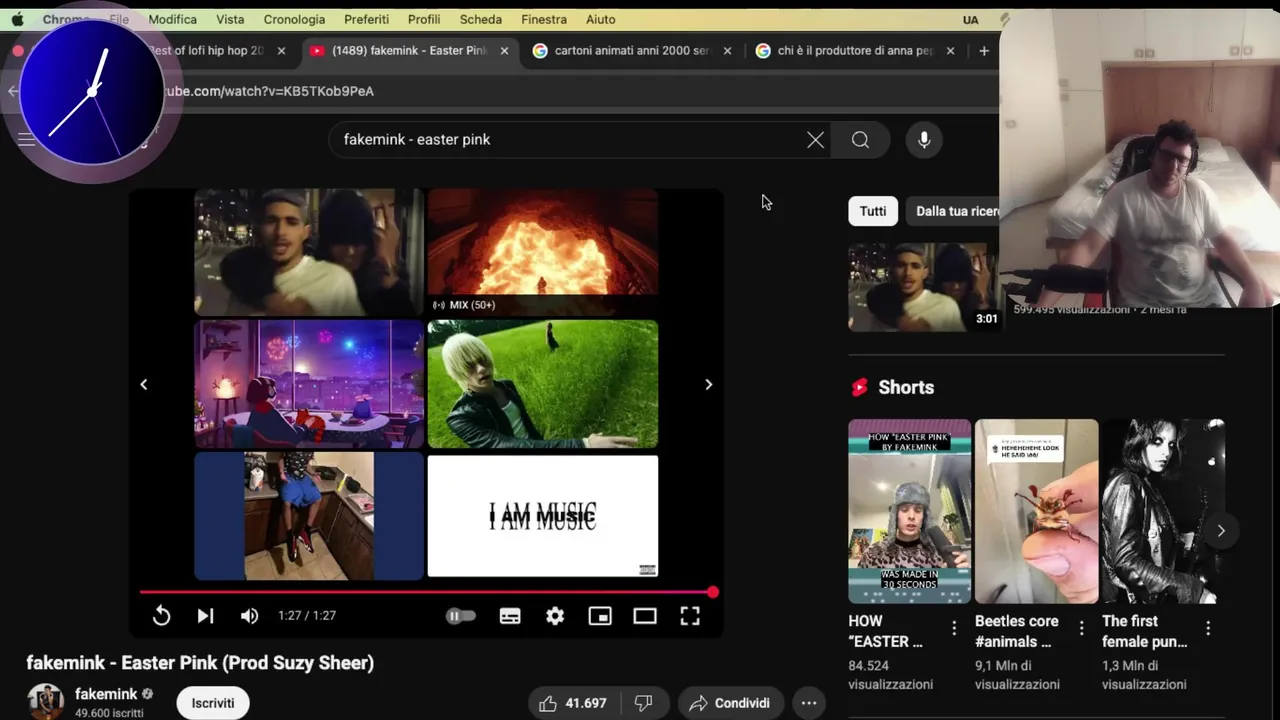This screenshot has width=1280, height=720.
Task: Open top-left two men suggested video
Action: click(x=309, y=252)
